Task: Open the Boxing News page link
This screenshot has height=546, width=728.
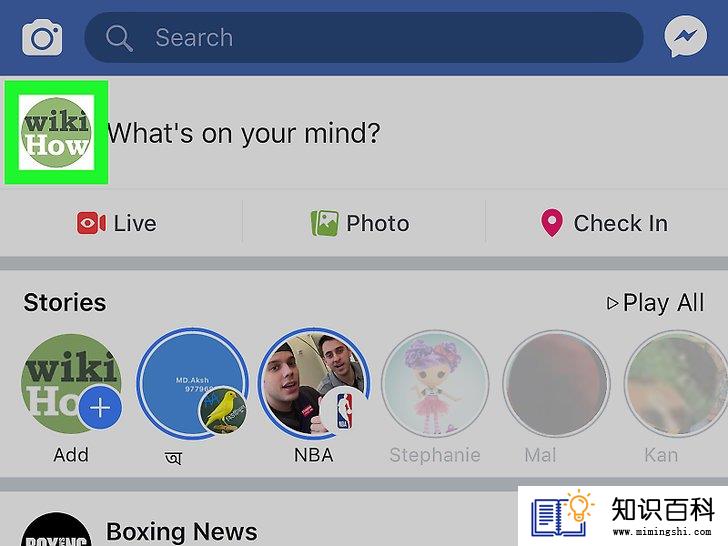Action: click(x=182, y=532)
